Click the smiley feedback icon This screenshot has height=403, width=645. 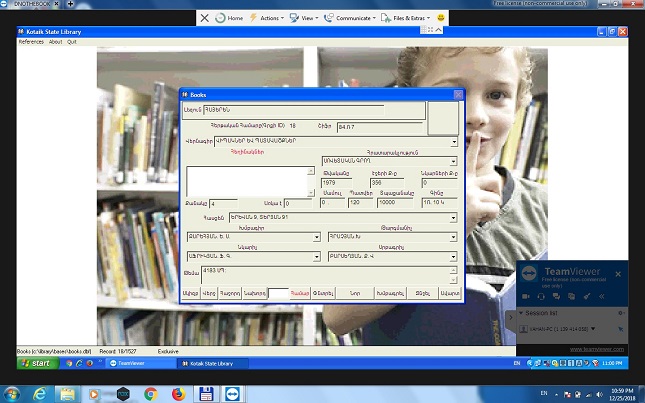pyautogui.click(x=441, y=18)
